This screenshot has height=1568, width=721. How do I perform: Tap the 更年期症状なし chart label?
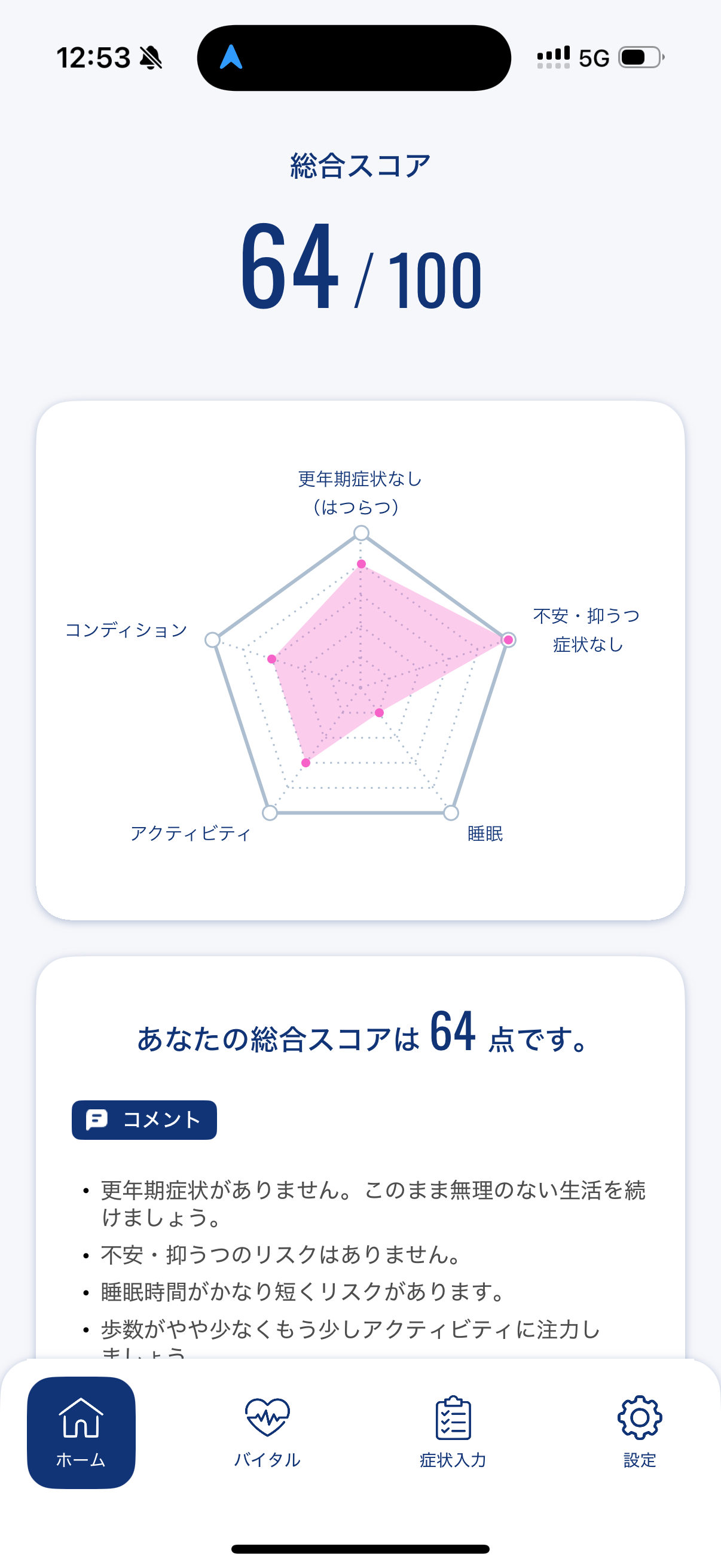(360, 492)
